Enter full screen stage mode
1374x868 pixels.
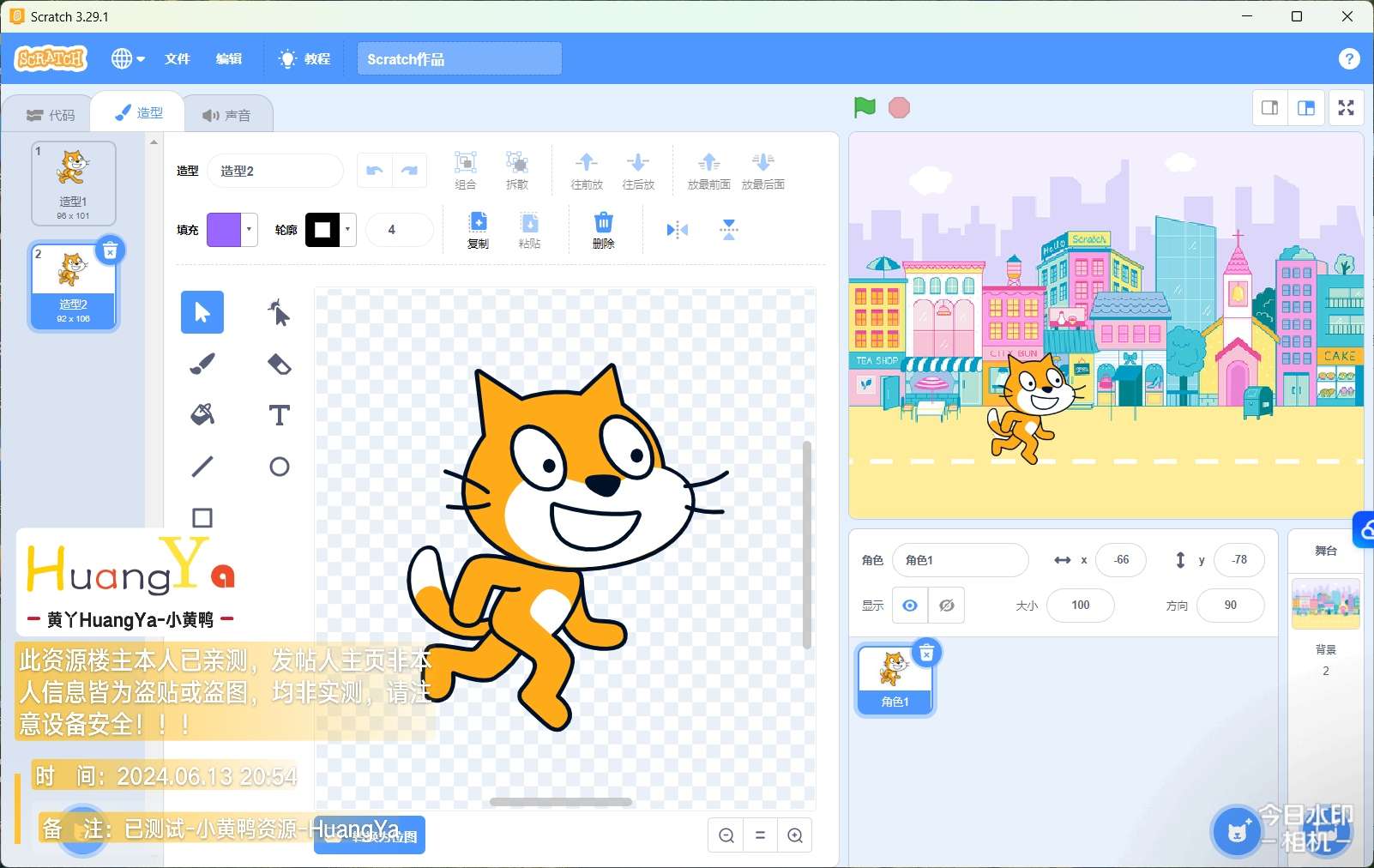(1347, 108)
